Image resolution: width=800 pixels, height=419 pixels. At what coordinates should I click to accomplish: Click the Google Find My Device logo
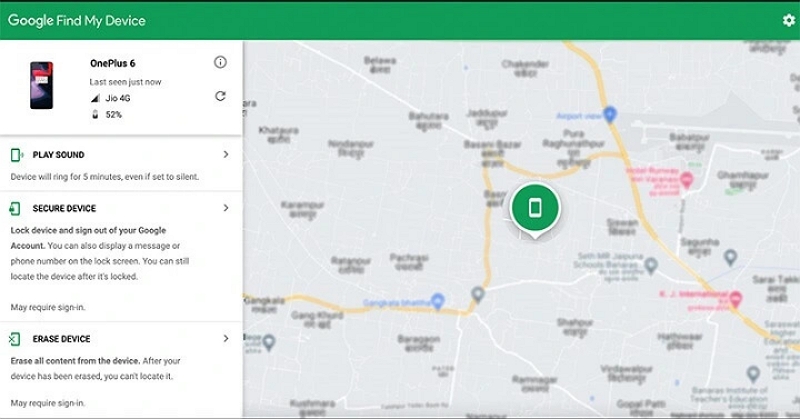click(76, 20)
